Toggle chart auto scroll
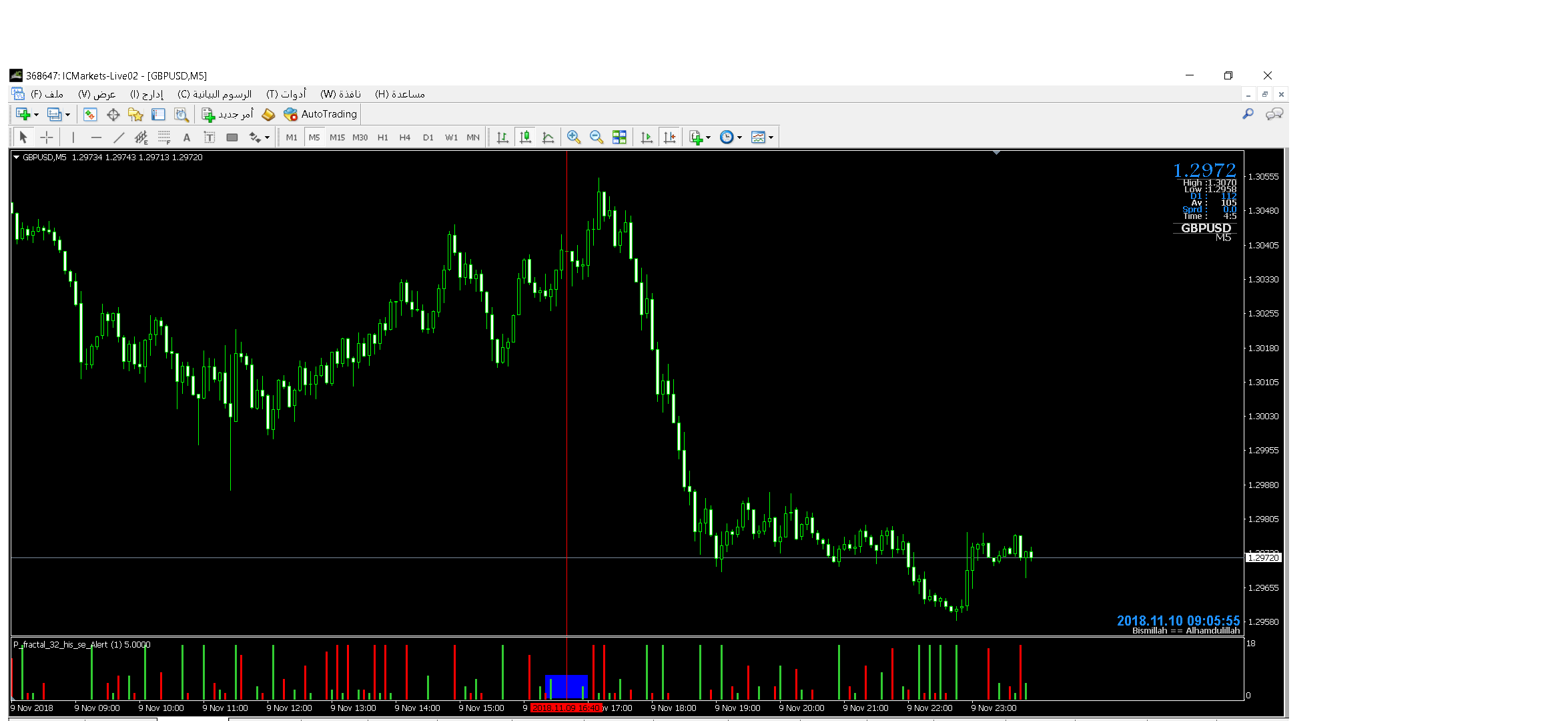Screen dimensions: 1568x721 (x=646, y=138)
